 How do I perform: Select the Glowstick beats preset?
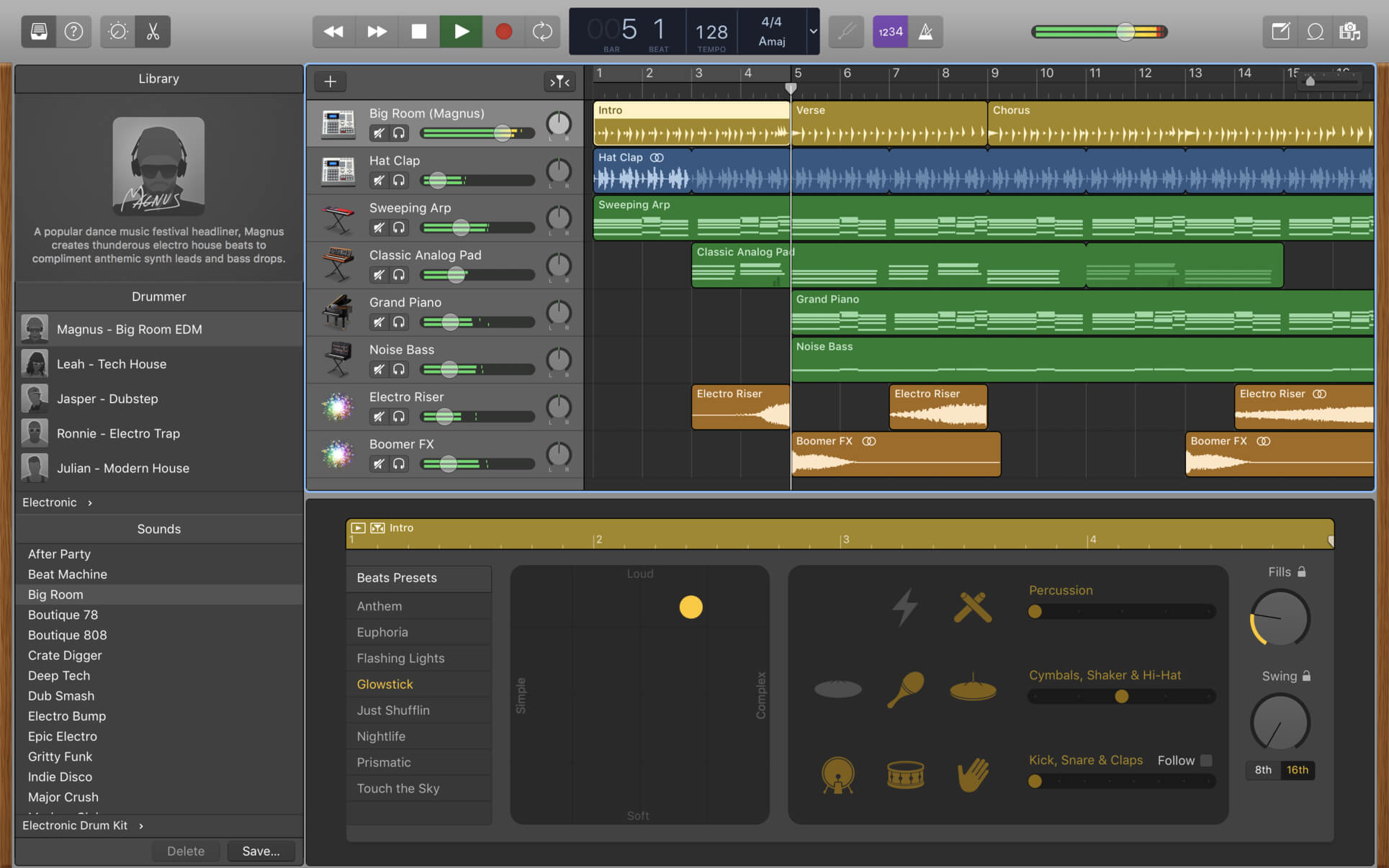click(384, 684)
